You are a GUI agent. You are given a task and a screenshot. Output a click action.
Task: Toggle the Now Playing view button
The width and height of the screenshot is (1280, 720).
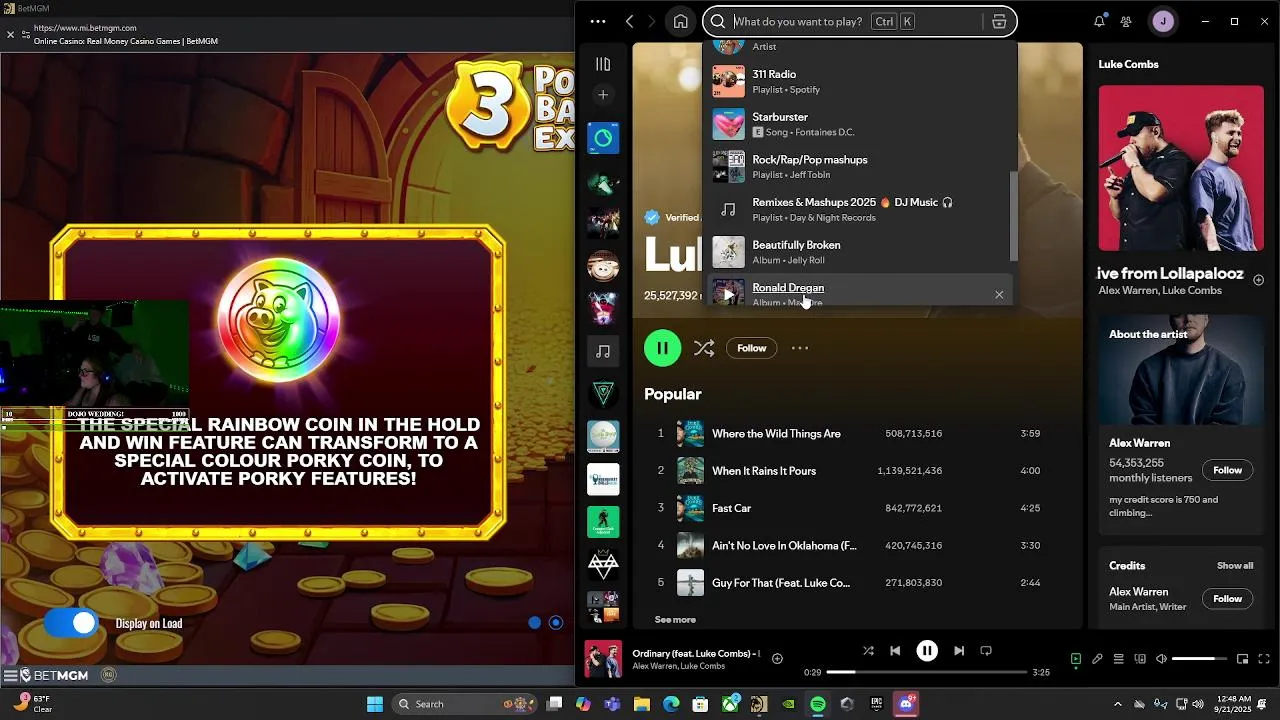point(1076,659)
